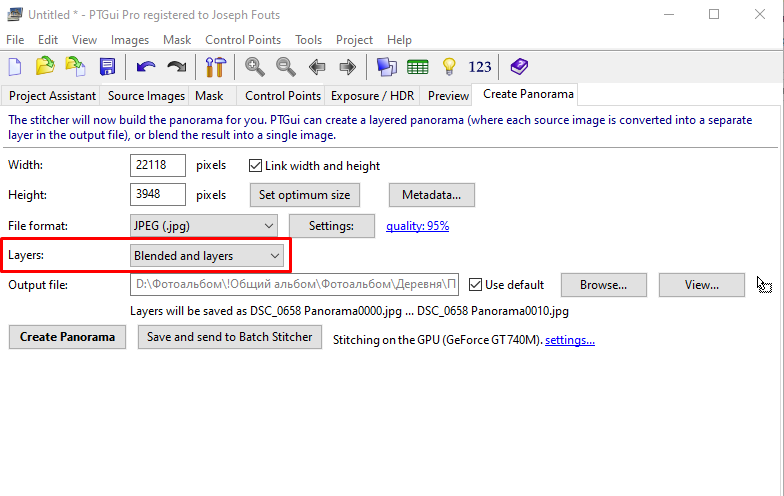Switch to the Exposure / HDR tab

coord(372,96)
